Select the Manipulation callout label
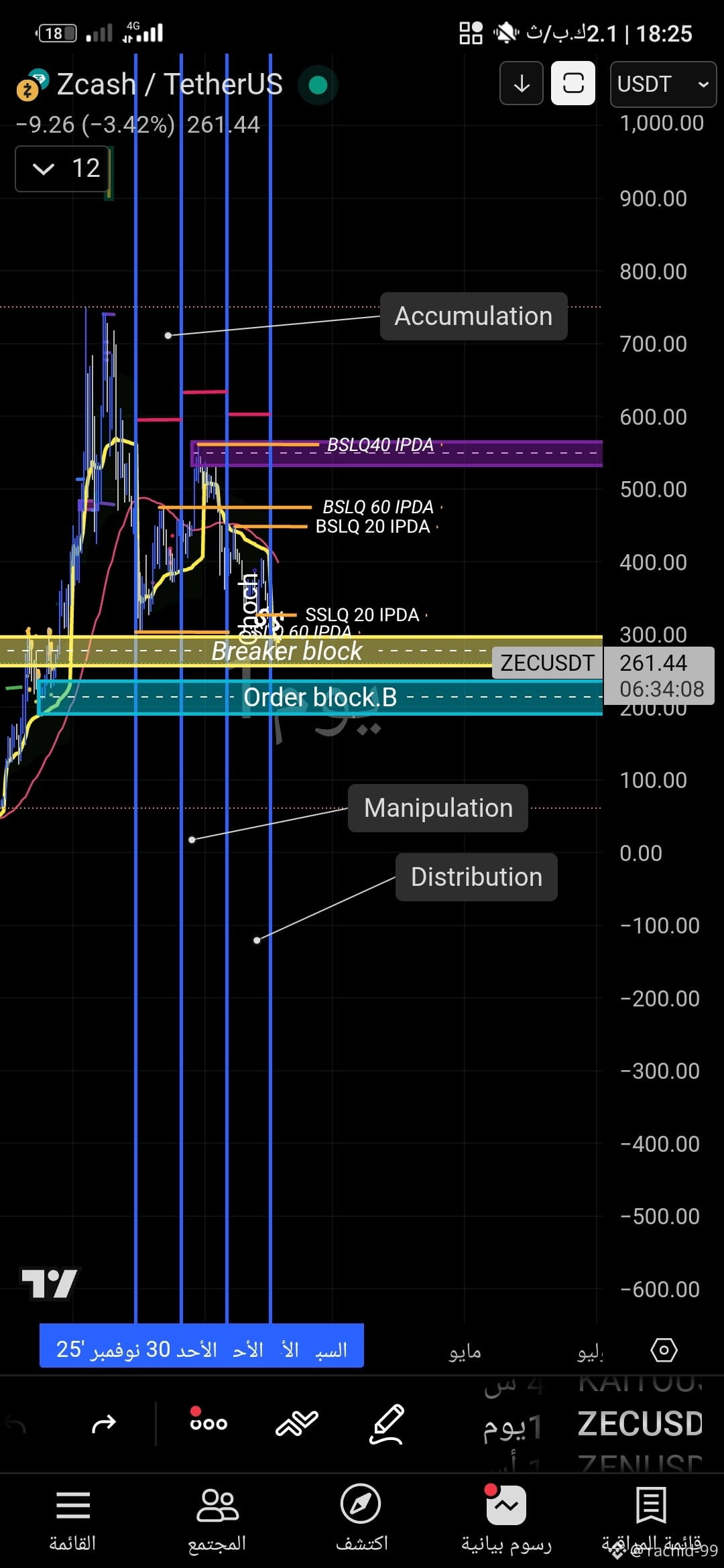724x1568 pixels. click(x=438, y=807)
